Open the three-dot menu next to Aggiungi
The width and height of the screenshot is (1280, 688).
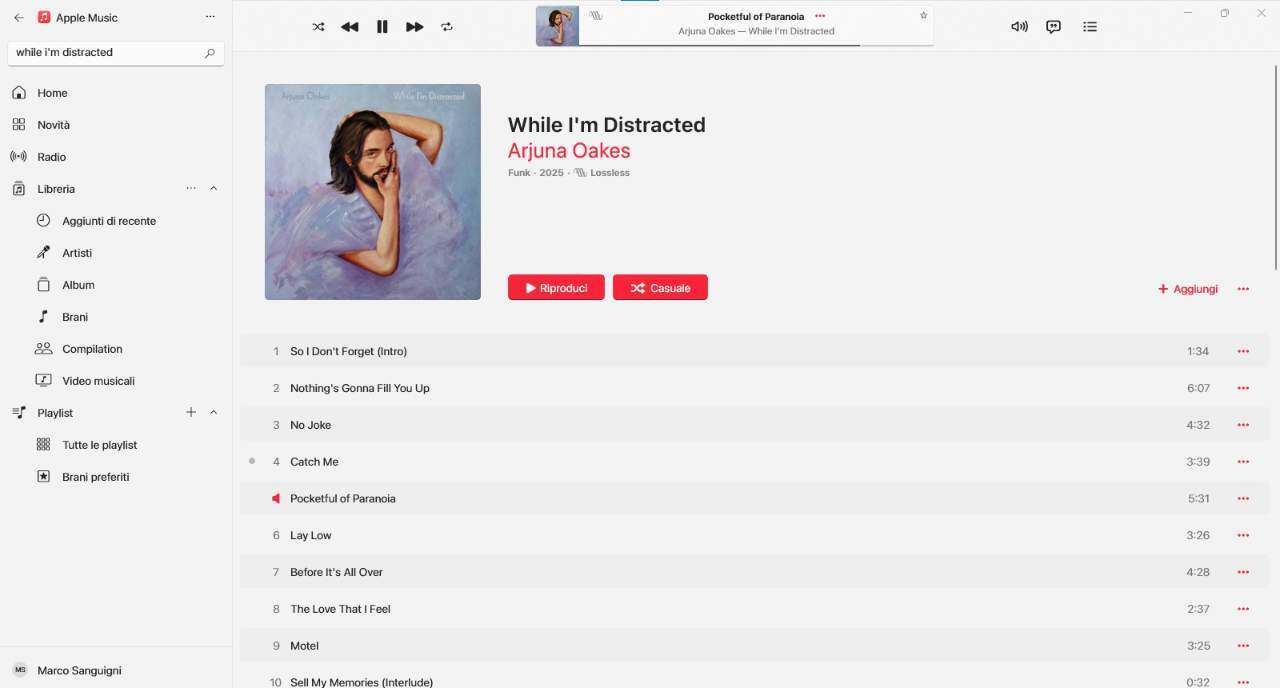click(1243, 289)
